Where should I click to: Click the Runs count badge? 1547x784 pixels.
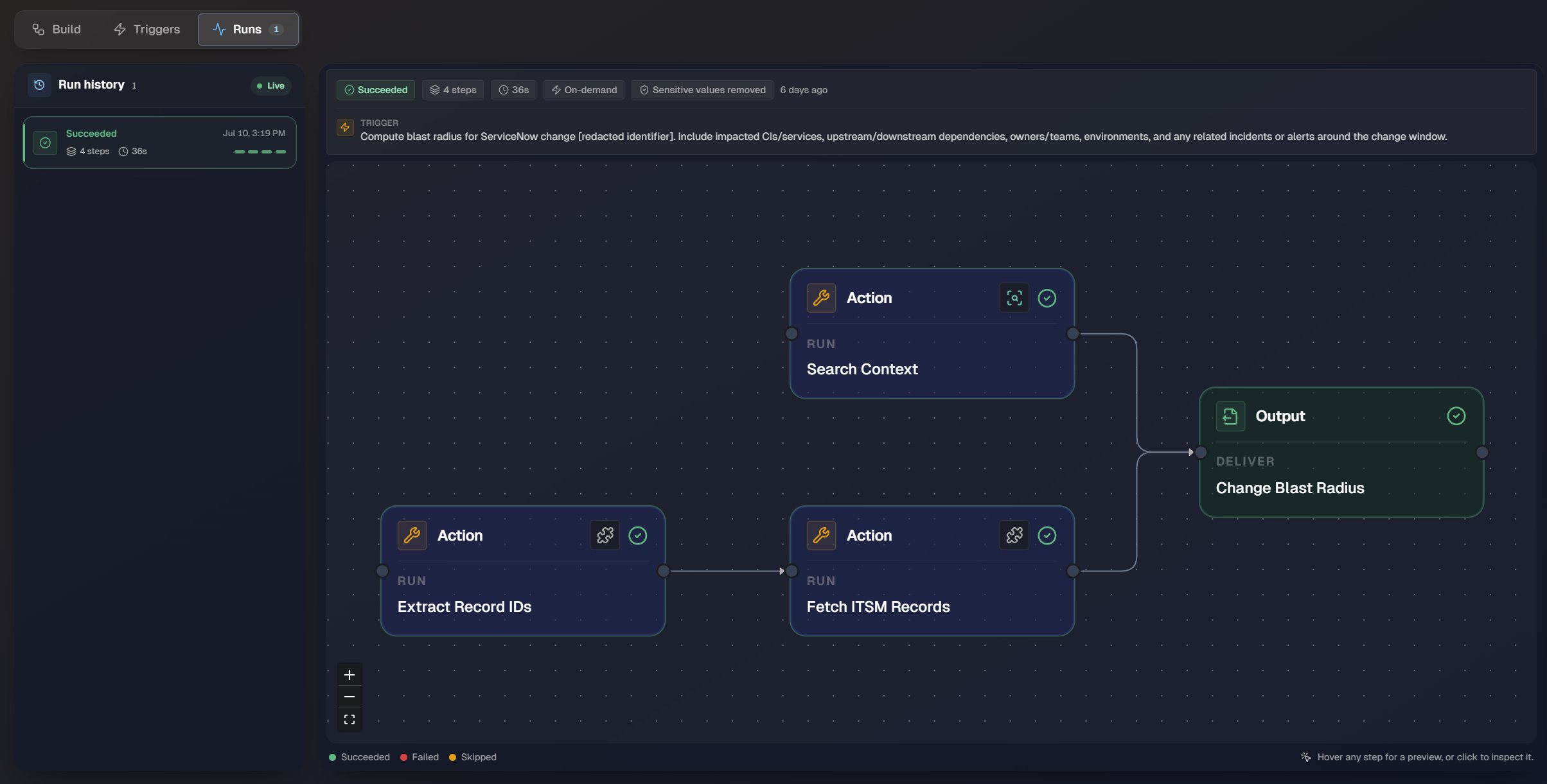276,30
